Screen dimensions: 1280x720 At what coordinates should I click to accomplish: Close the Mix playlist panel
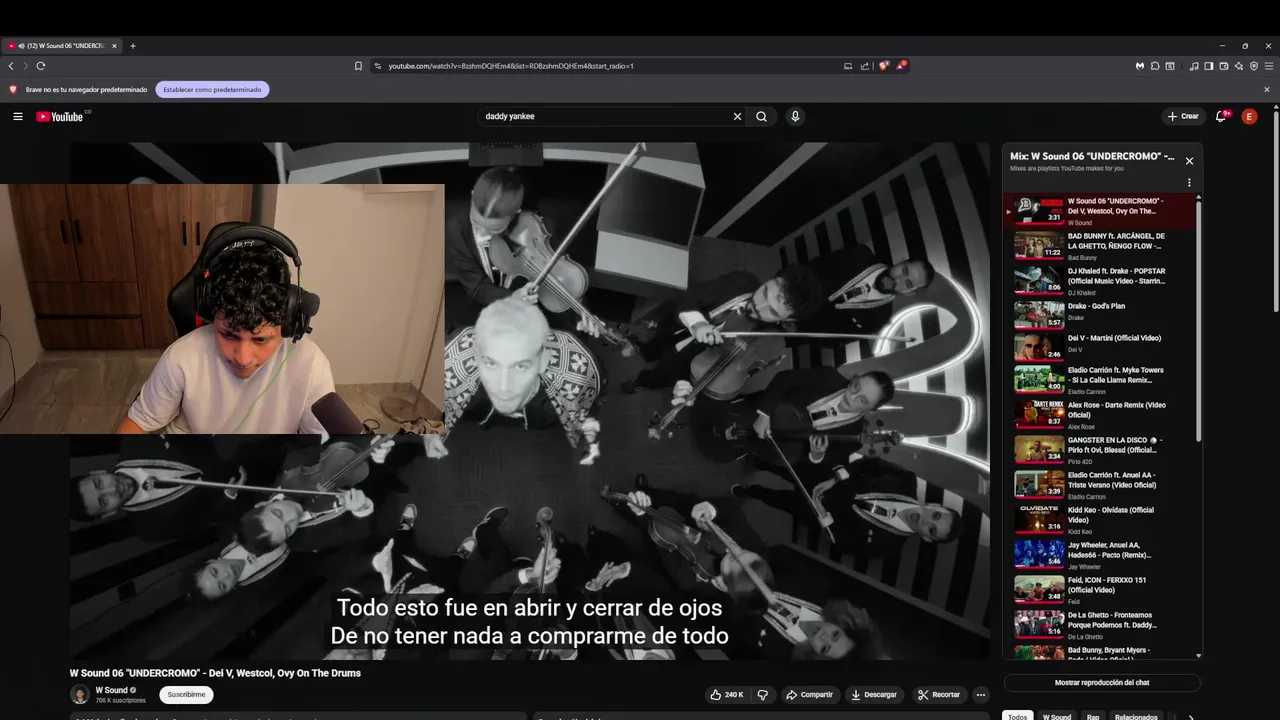(x=1189, y=160)
